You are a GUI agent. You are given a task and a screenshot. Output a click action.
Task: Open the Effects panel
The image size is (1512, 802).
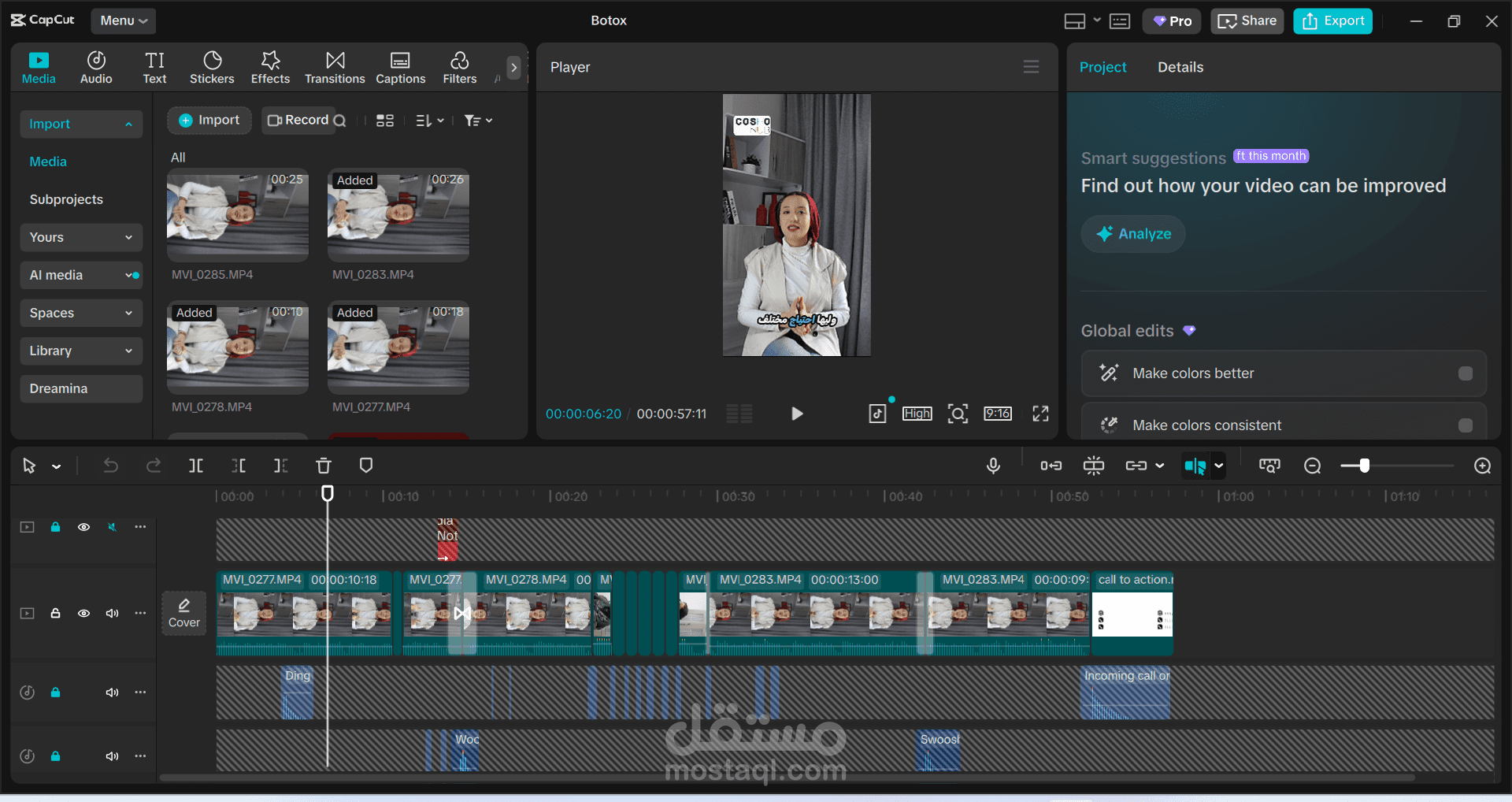click(x=270, y=67)
